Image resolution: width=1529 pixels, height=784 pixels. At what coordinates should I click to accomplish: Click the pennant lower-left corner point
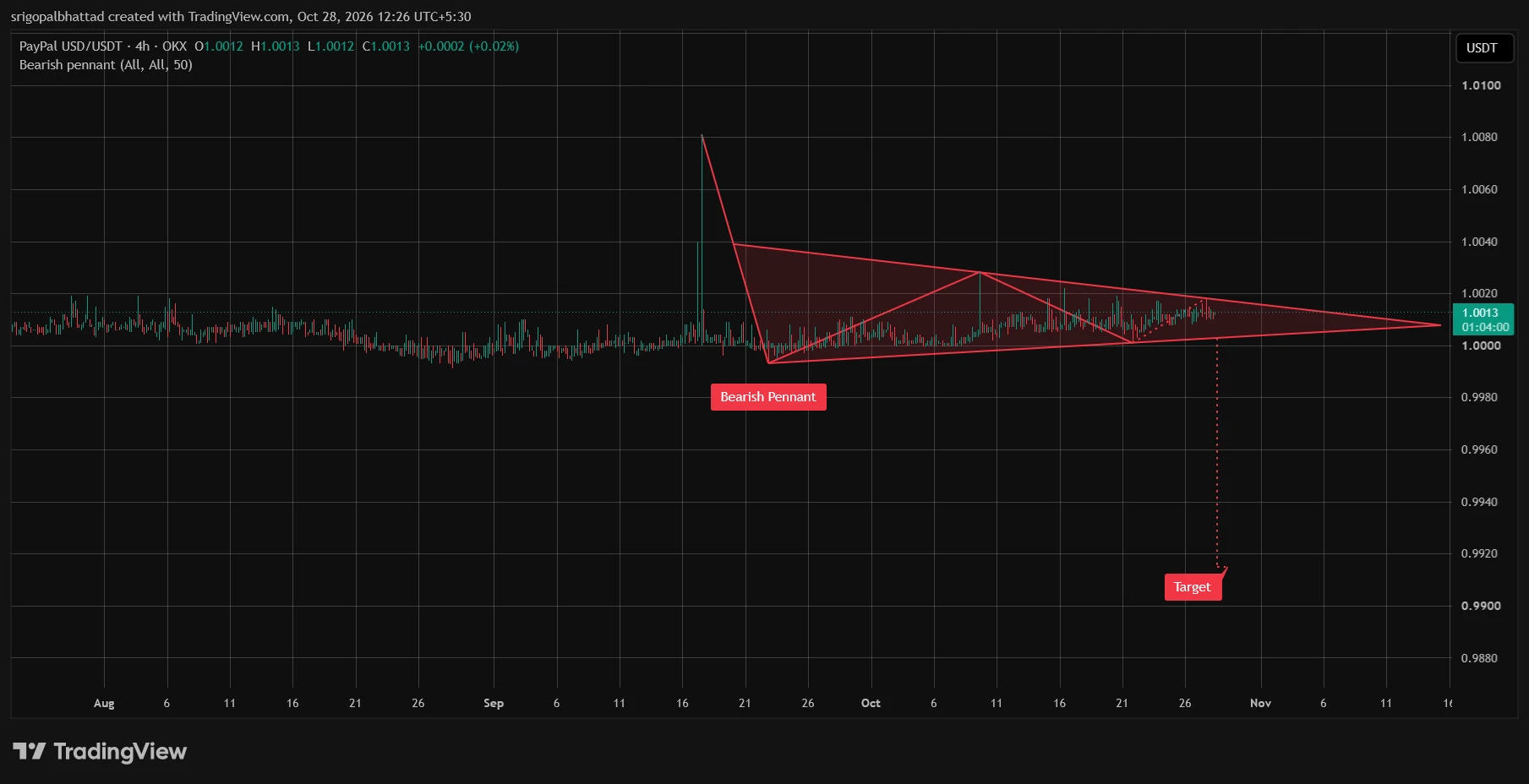[768, 362]
